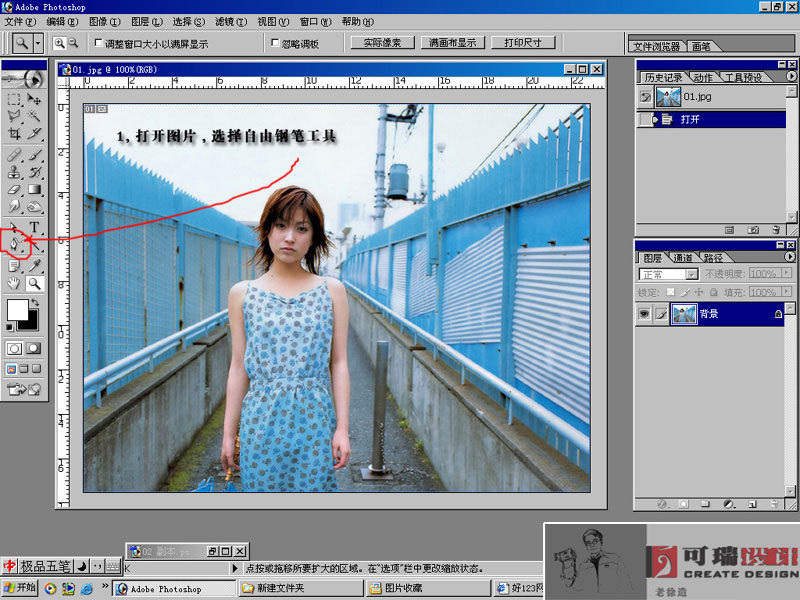The width and height of the screenshot is (800, 600).
Task: Open the 滤镜 menu
Action: (230, 21)
